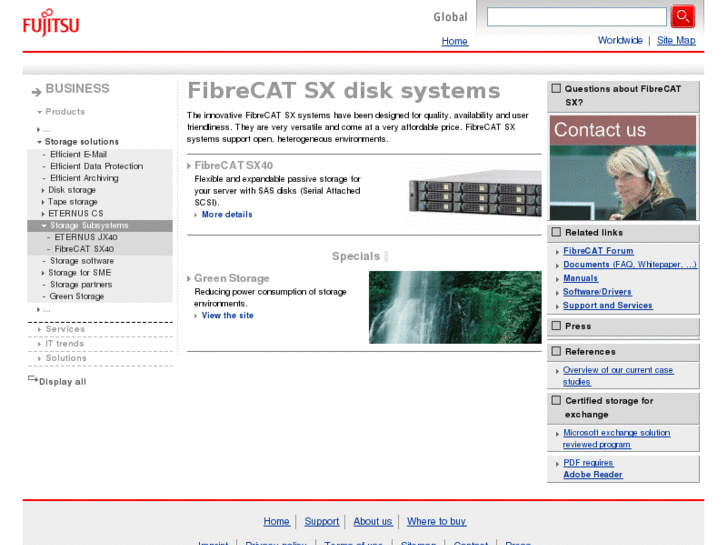
Task: Click the BUSINESS heading in sidebar
Action: [77, 89]
